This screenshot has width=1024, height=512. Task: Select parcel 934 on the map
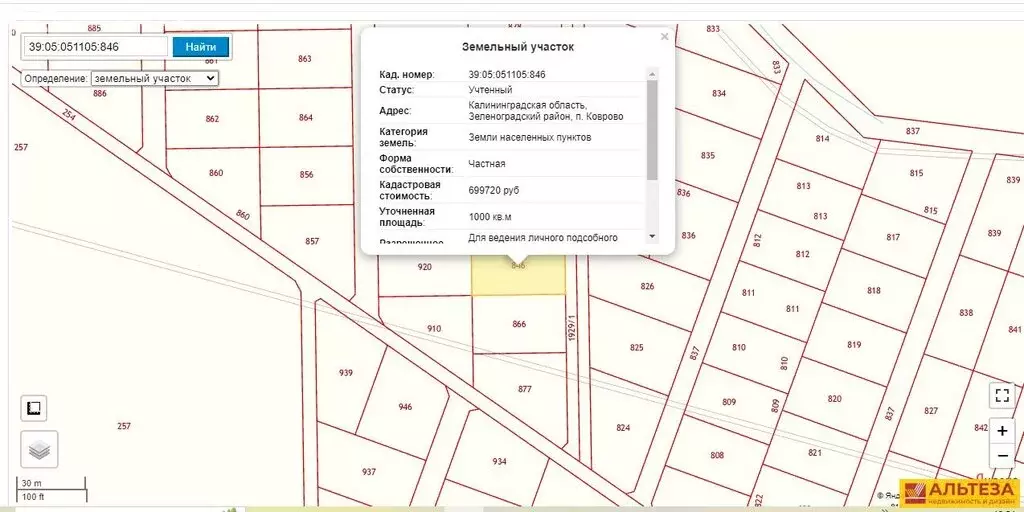[x=500, y=461]
